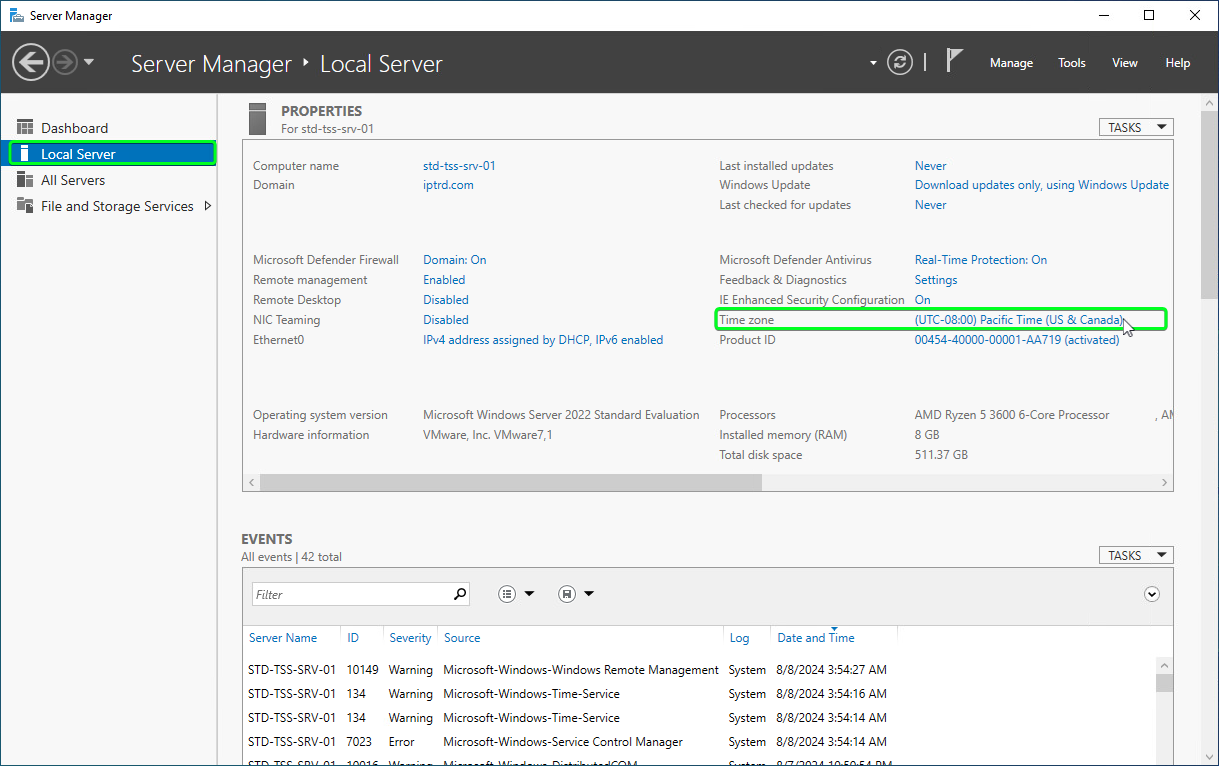Open the Manage menu

1011,63
